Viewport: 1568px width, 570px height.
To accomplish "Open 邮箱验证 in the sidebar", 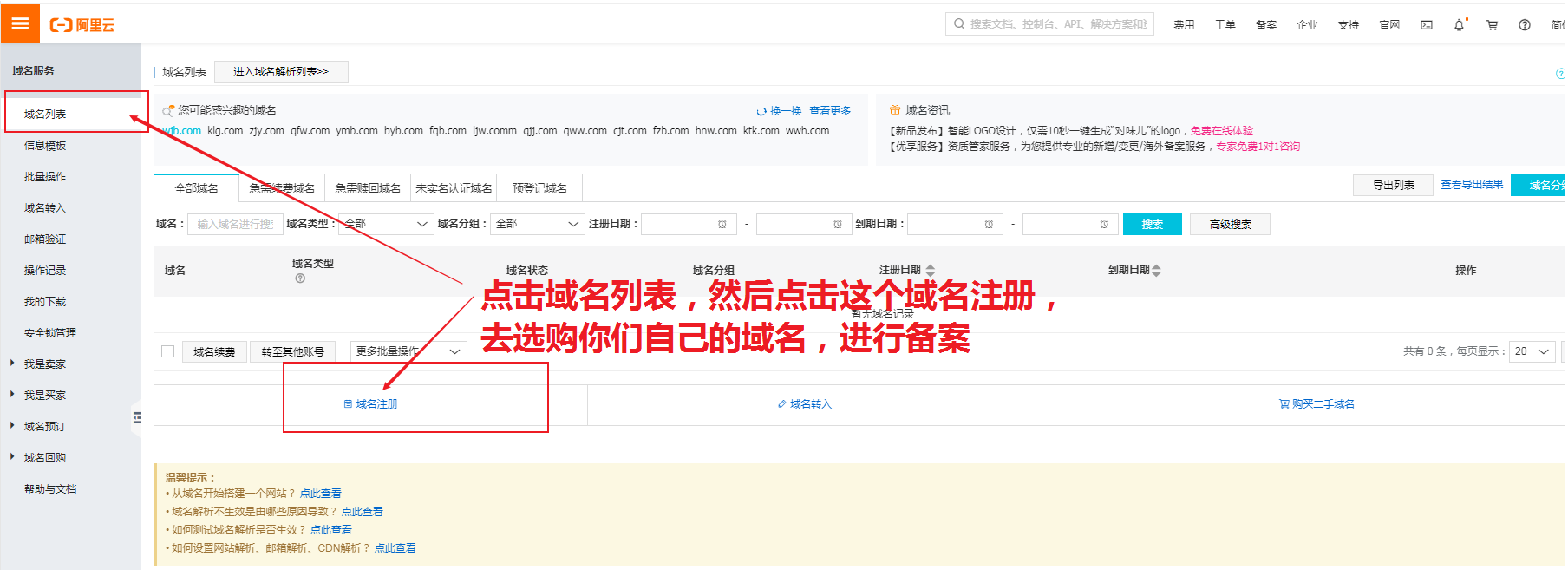I will click(x=45, y=239).
